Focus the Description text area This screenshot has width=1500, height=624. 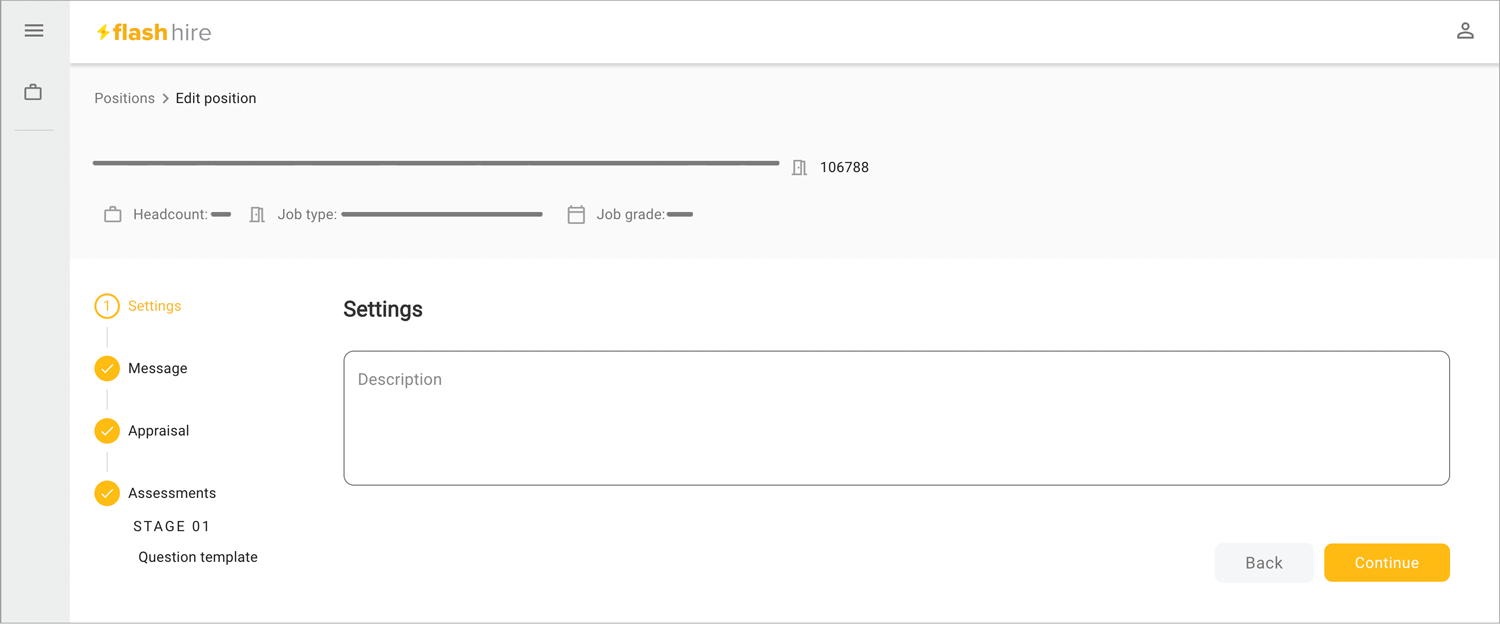coord(896,418)
